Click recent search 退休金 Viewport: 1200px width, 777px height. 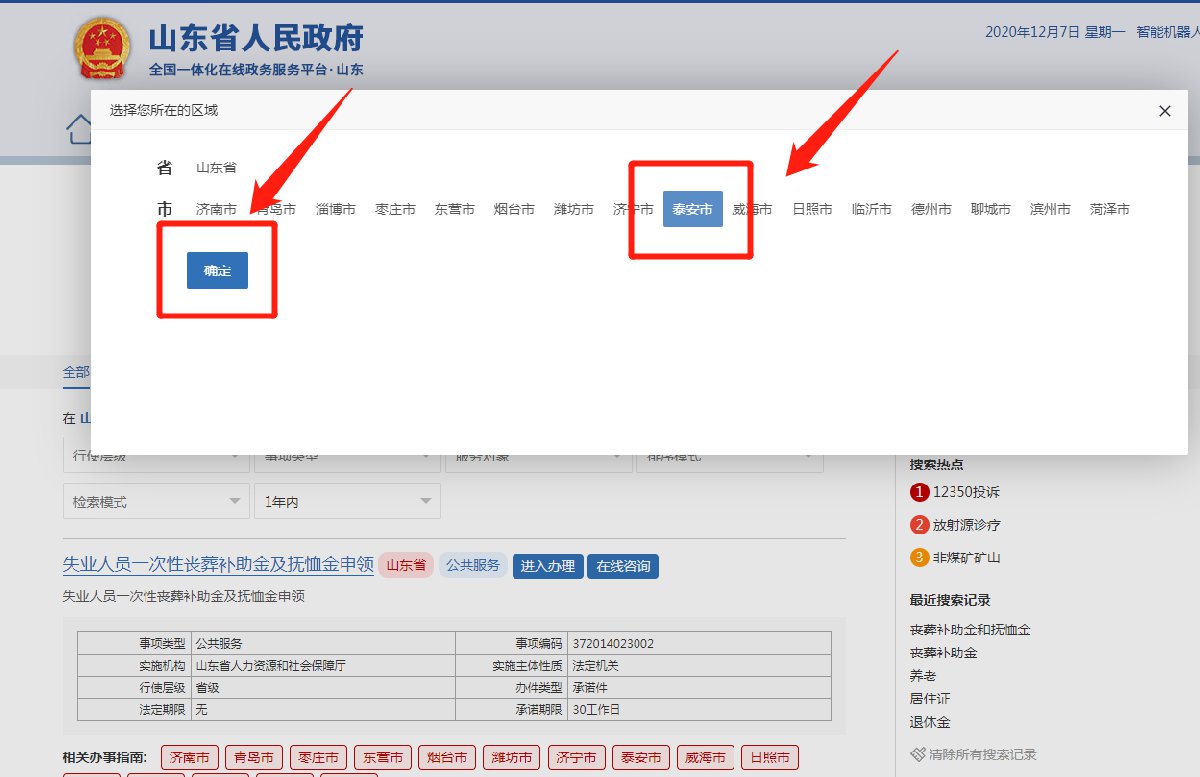point(930,722)
